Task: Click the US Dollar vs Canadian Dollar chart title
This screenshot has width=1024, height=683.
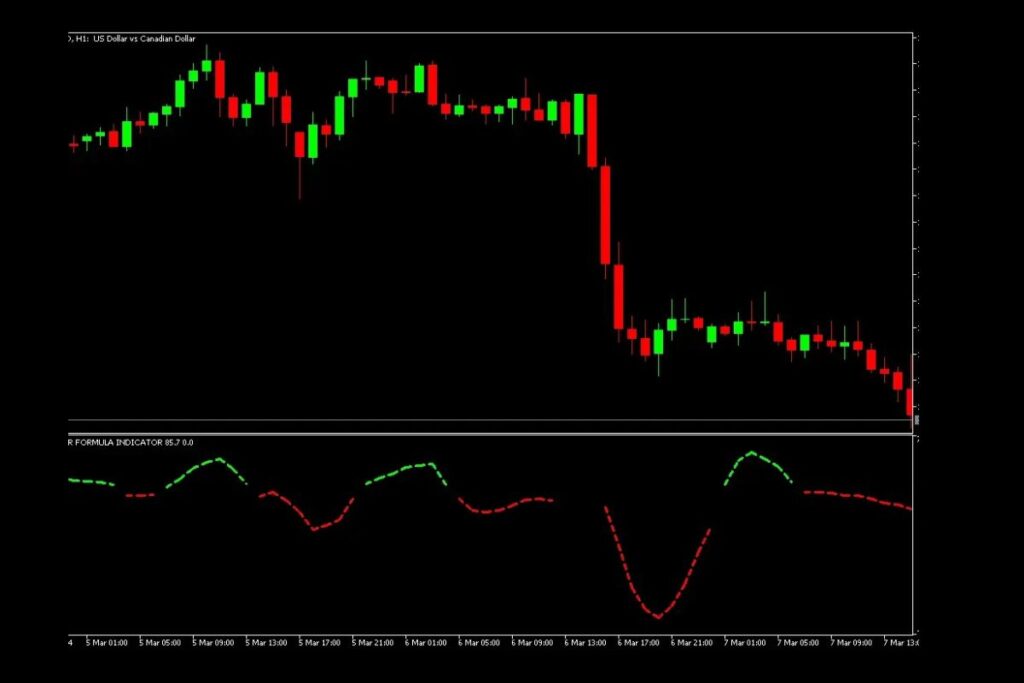Action: [145, 38]
